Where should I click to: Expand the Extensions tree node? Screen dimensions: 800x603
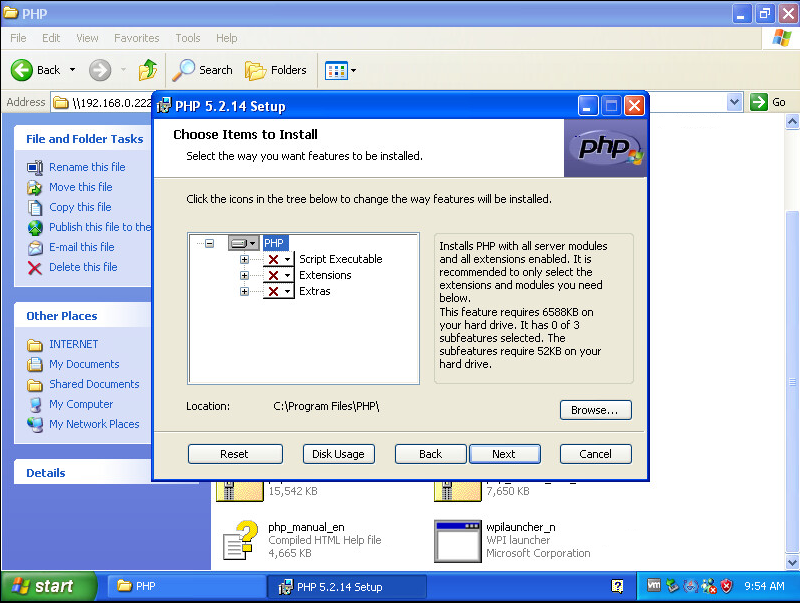click(244, 275)
